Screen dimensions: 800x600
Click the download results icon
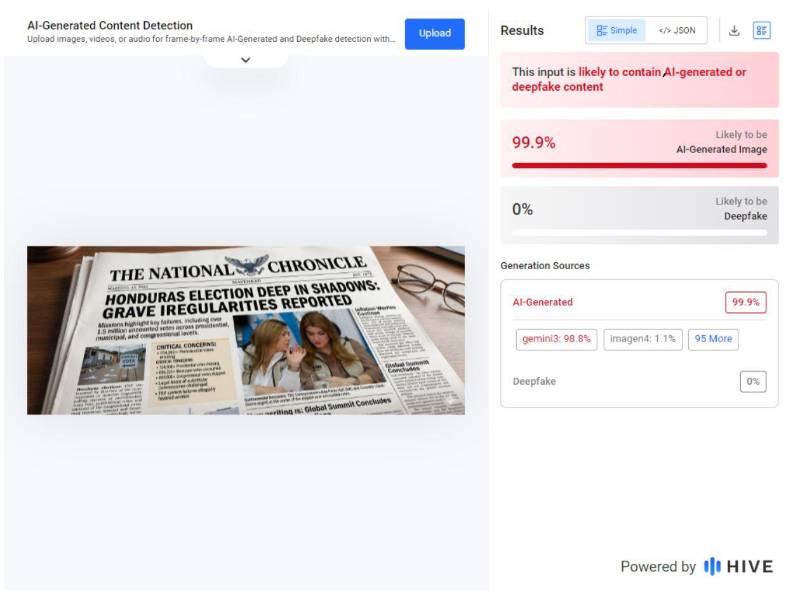pyautogui.click(x=734, y=31)
